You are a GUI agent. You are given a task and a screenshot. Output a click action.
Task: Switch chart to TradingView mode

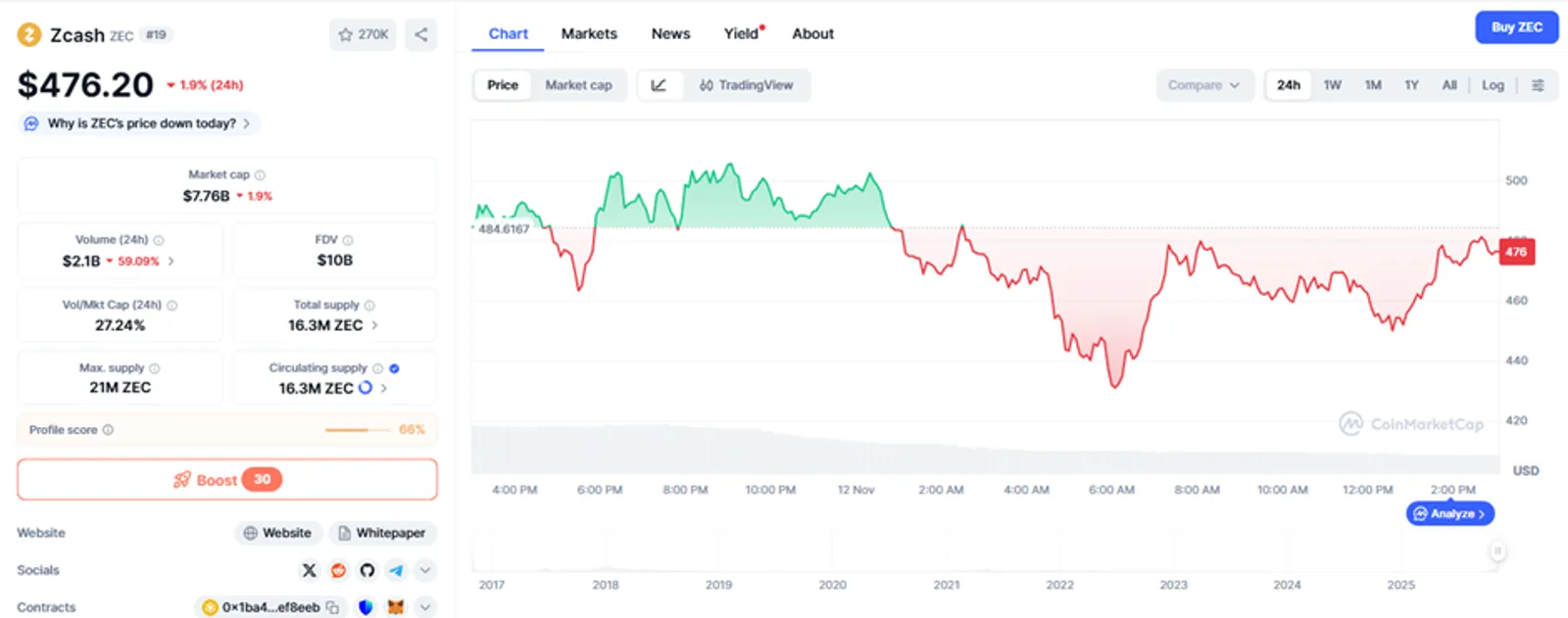[746, 85]
